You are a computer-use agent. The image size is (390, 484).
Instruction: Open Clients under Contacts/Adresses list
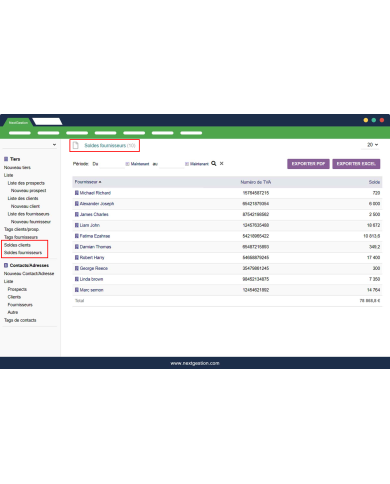point(14,297)
